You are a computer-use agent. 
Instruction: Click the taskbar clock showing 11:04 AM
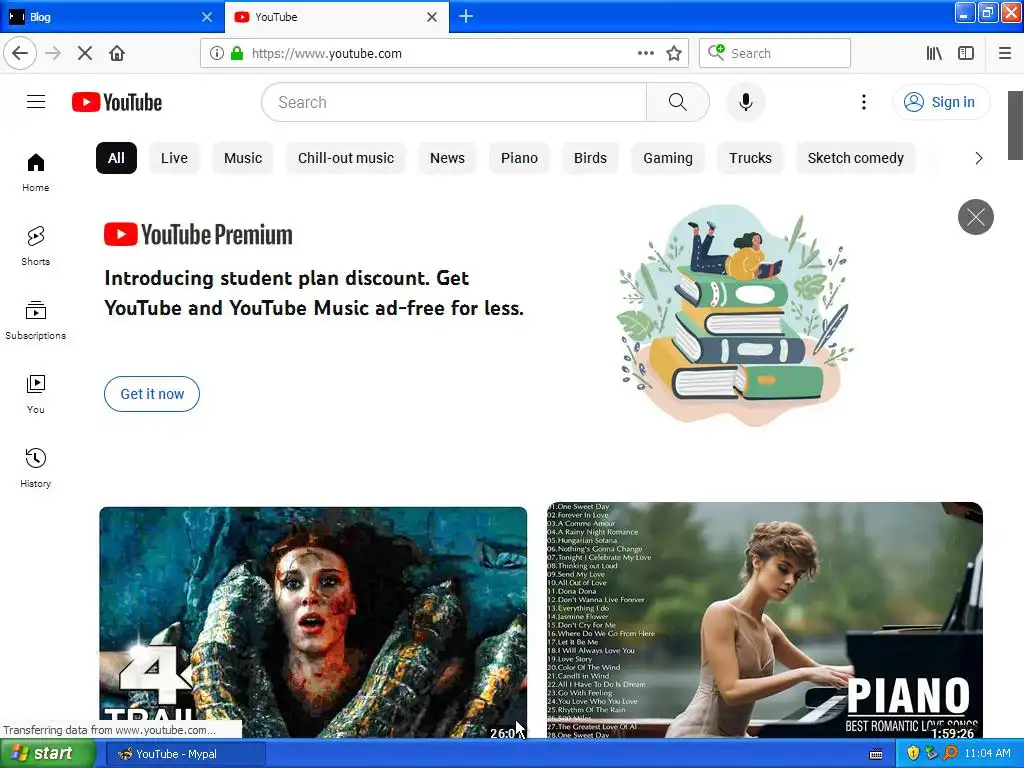tap(987, 754)
